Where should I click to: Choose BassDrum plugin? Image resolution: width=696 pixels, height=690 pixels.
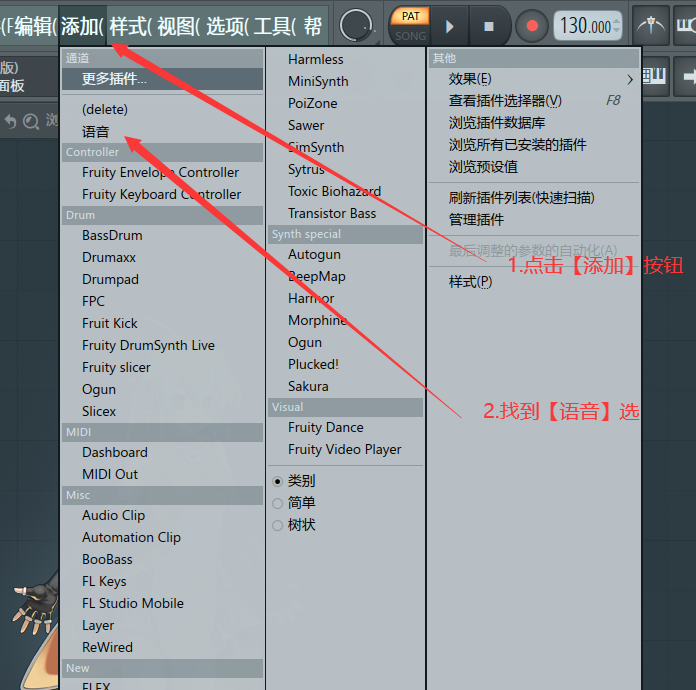[x=162, y=235]
